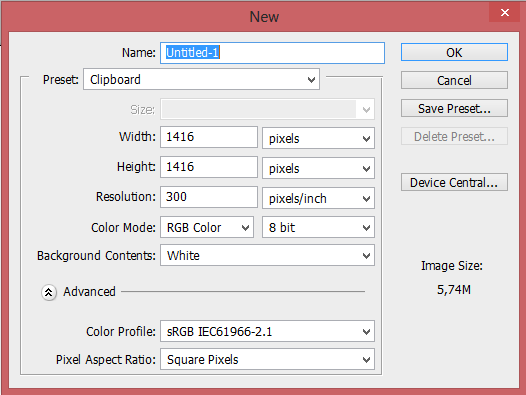Click the Cancel button
Viewport: 526px width, 395px height.
pos(454,80)
